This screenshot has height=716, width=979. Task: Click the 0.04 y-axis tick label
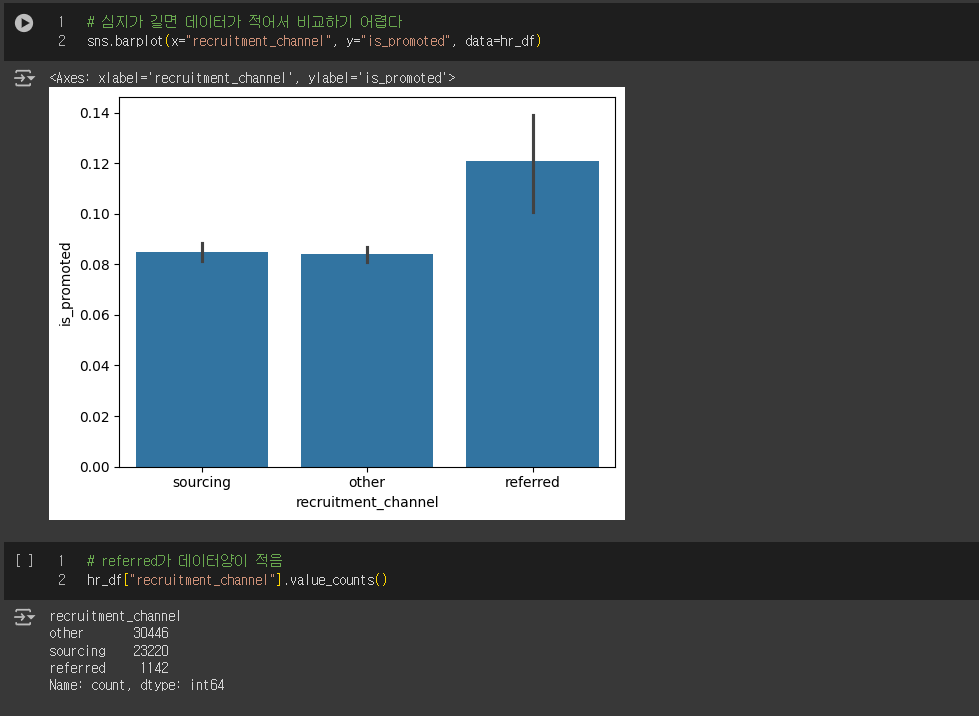pyautogui.click(x=94, y=366)
